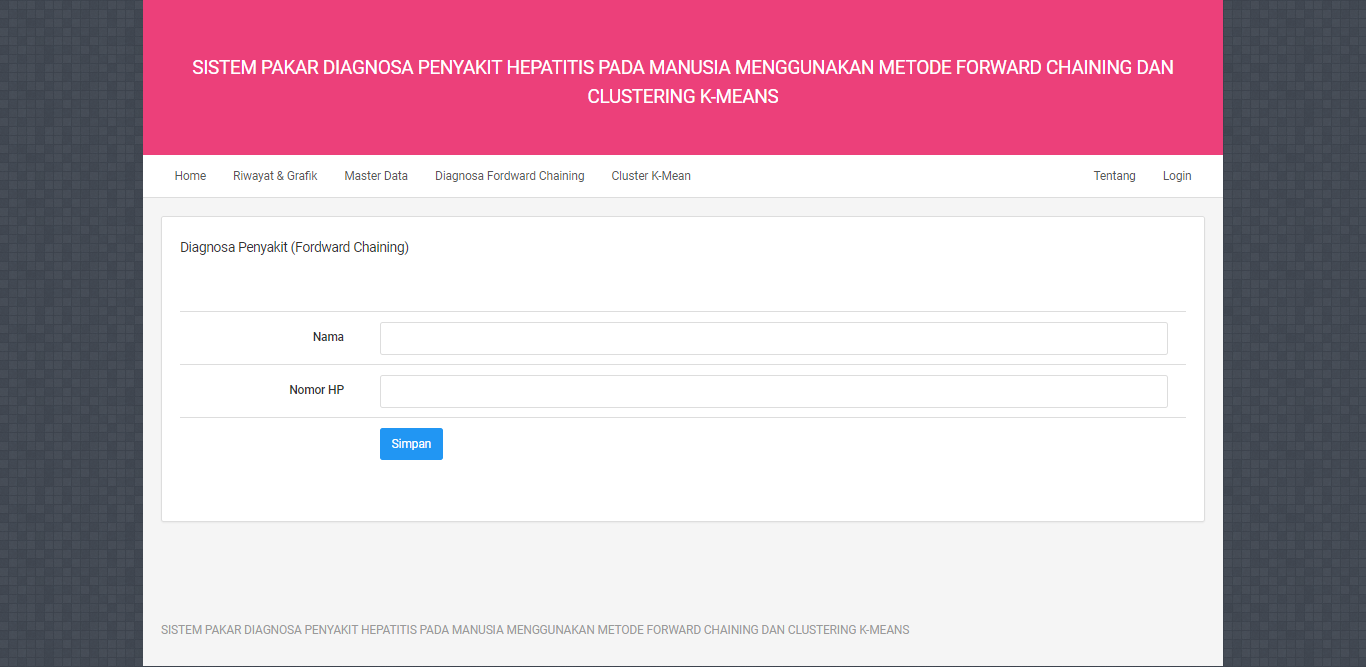
Task: Click the Simpan button
Action: click(411, 444)
